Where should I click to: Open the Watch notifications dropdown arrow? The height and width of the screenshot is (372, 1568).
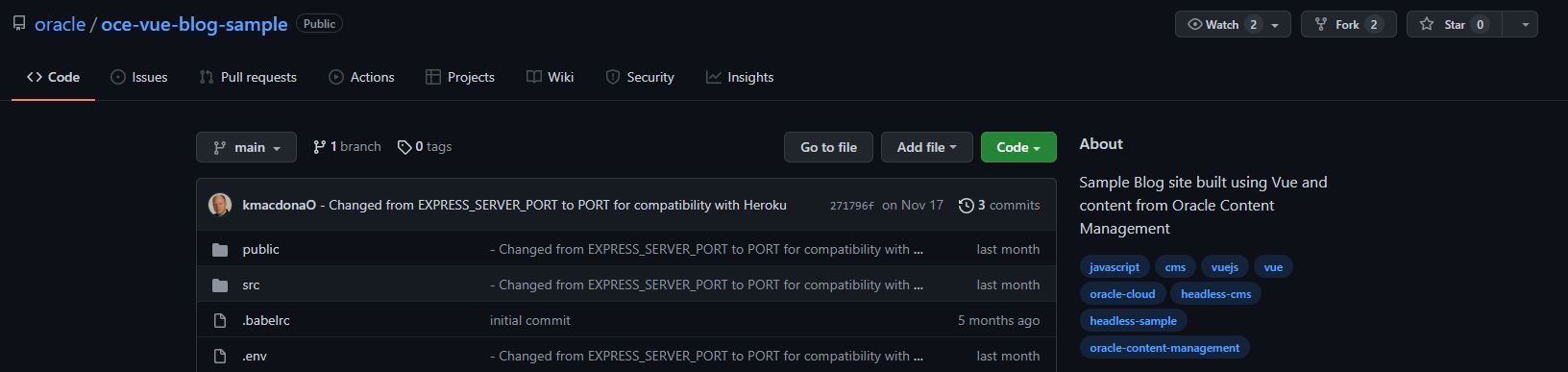coord(1275,25)
